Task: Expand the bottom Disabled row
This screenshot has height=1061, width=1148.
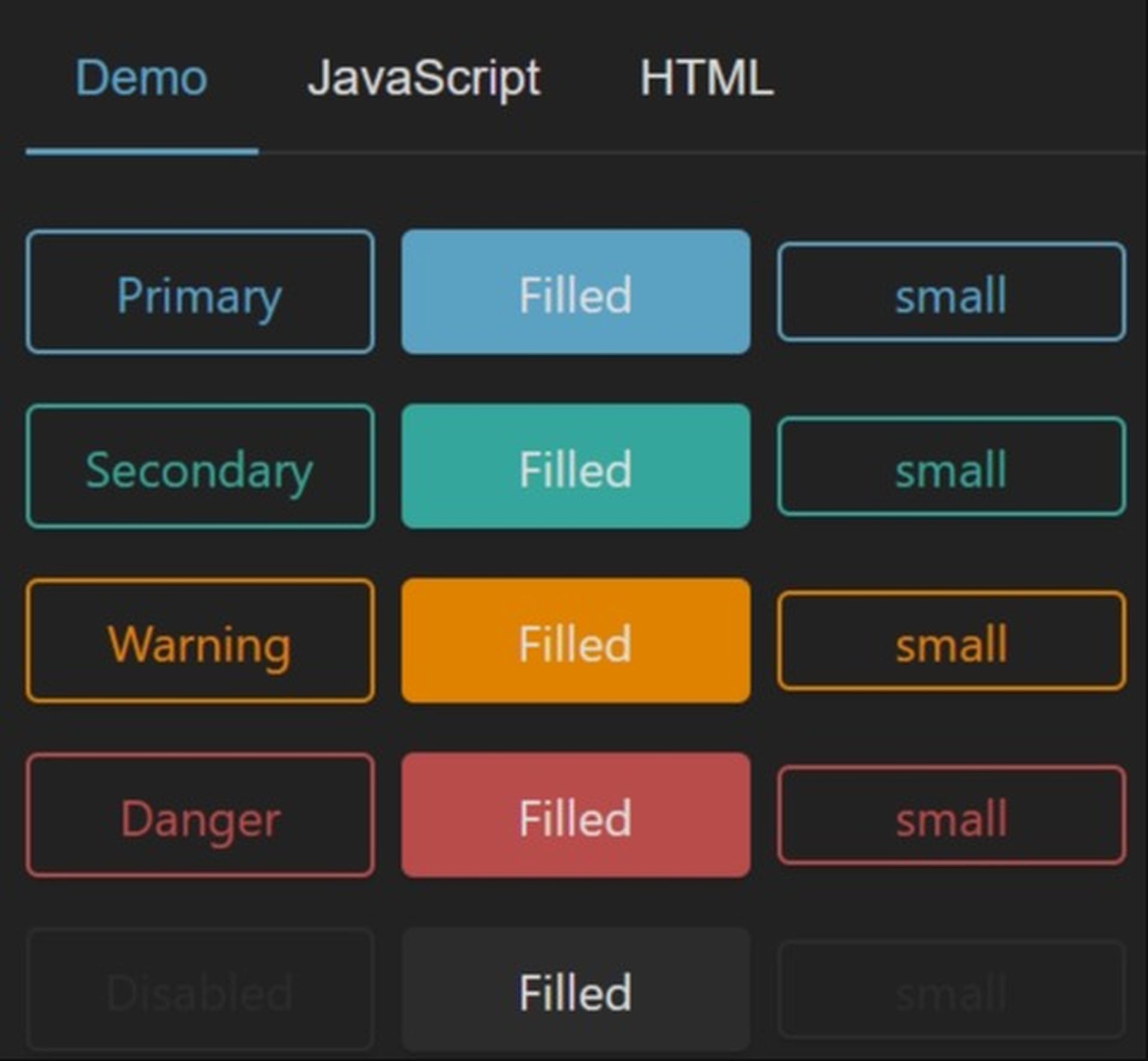Action: coord(200,990)
